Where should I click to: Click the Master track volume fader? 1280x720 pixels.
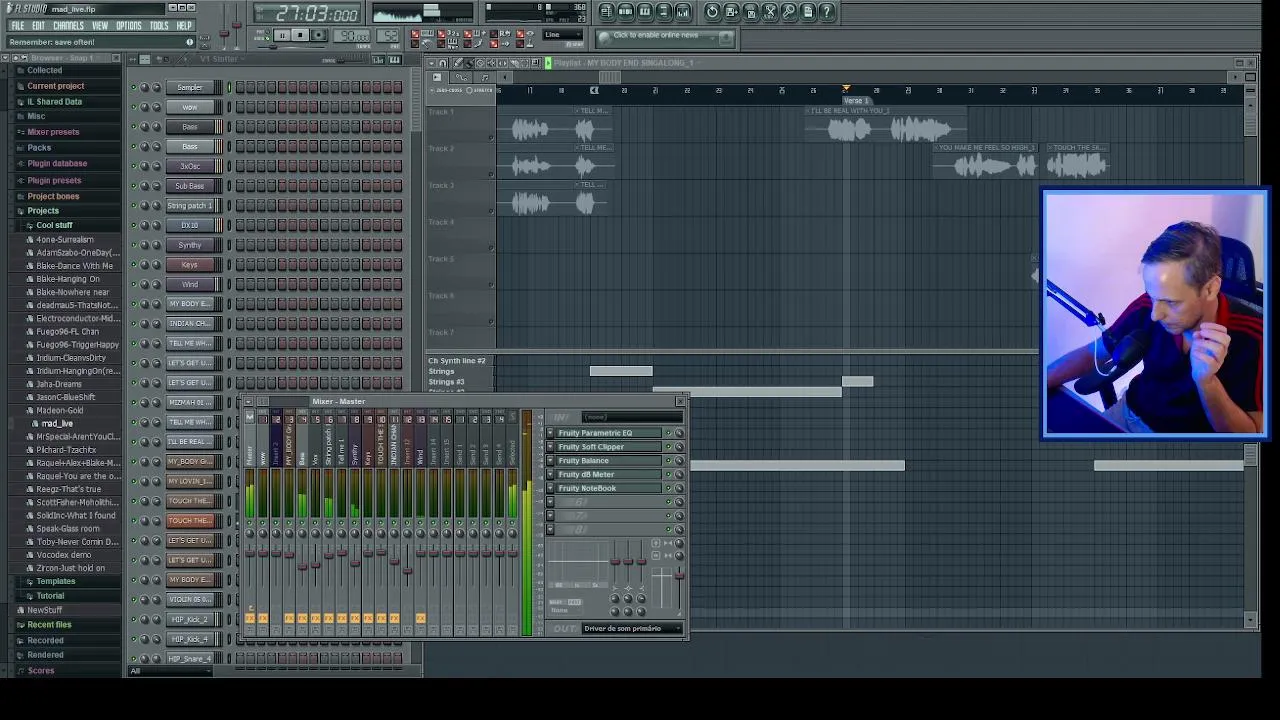coord(250,553)
